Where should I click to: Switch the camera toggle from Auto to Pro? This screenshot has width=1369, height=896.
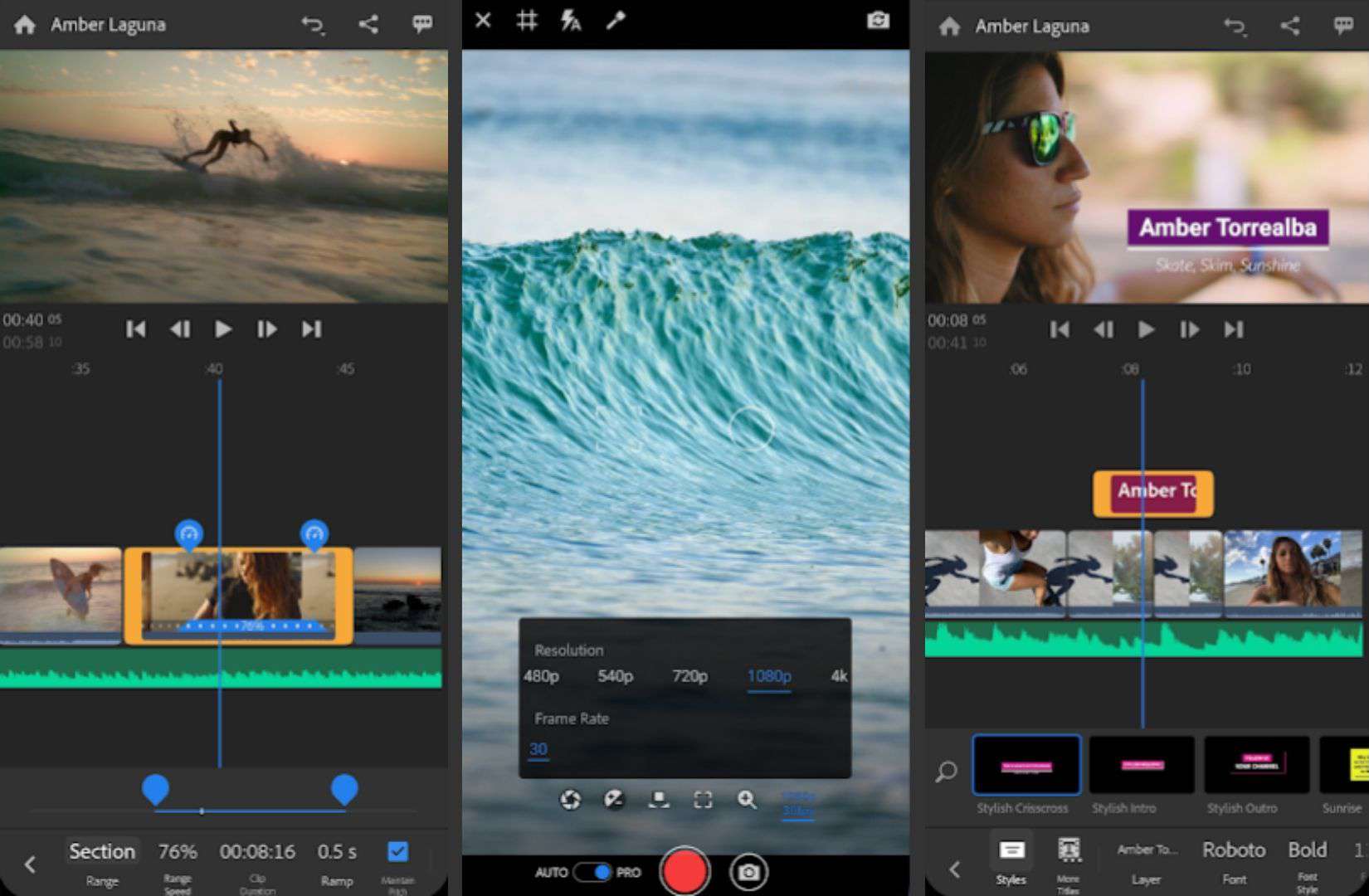591,873
